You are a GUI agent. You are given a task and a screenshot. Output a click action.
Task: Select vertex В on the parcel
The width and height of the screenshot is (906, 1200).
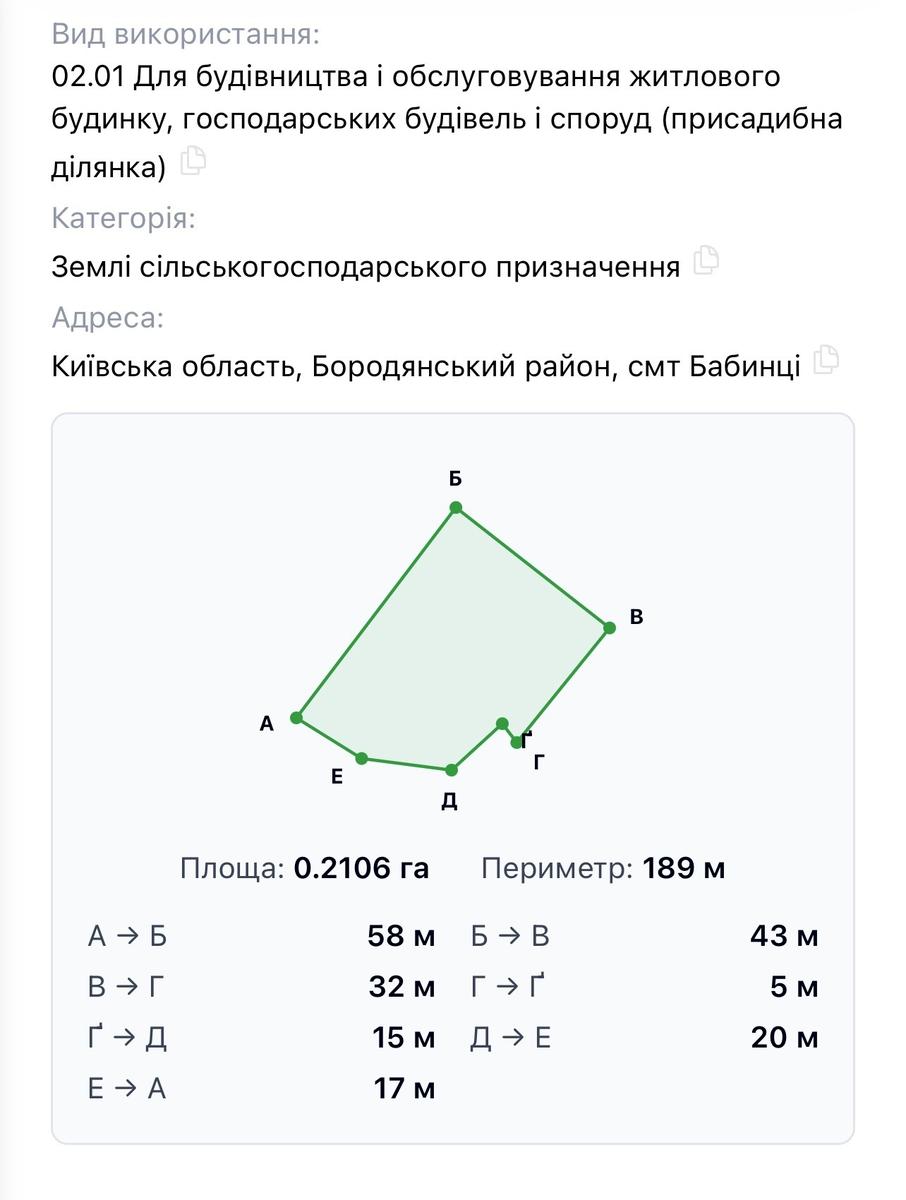pyautogui.click(x=610, y=628)
